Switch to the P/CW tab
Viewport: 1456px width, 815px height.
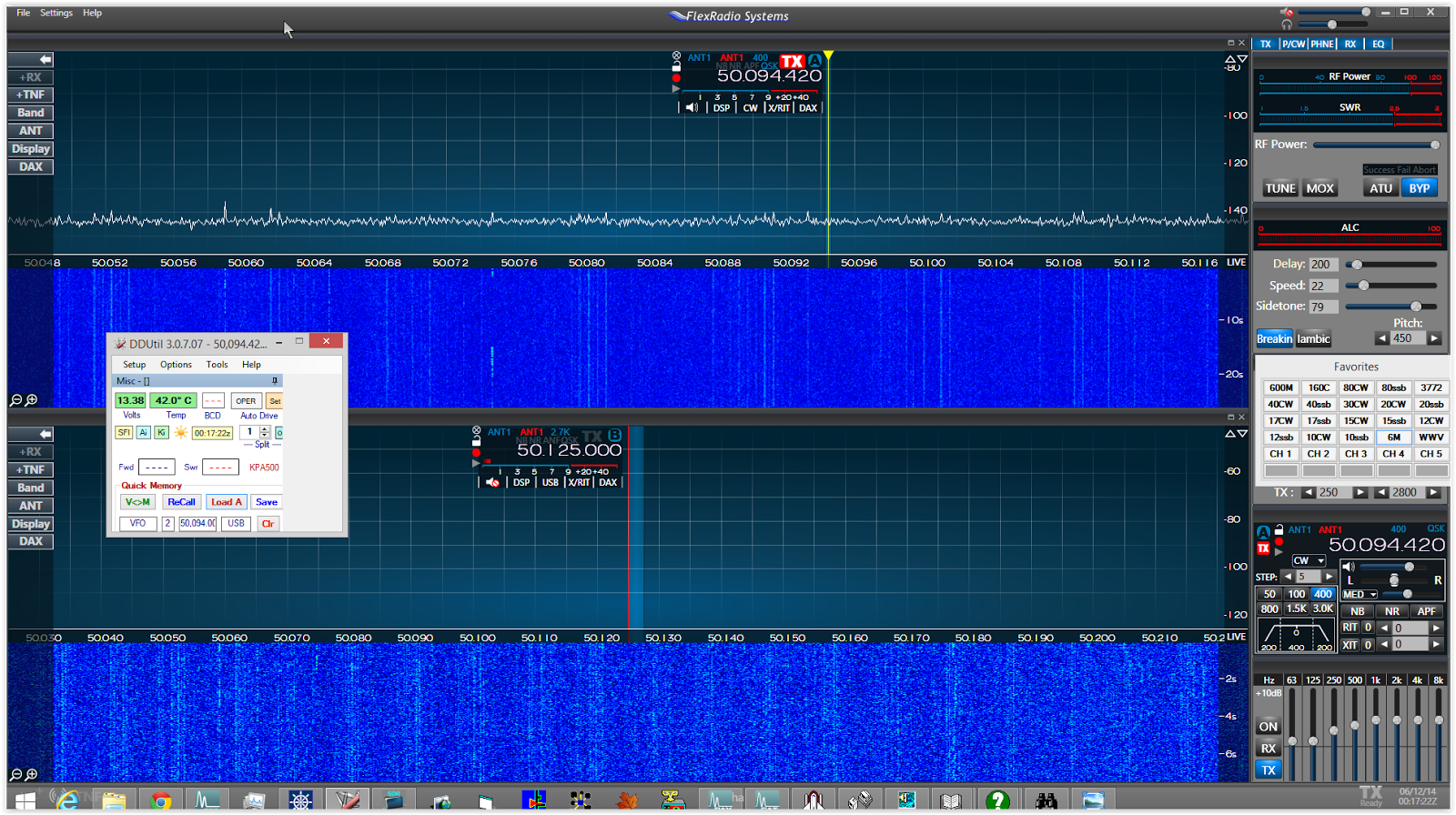point(1293,44)
